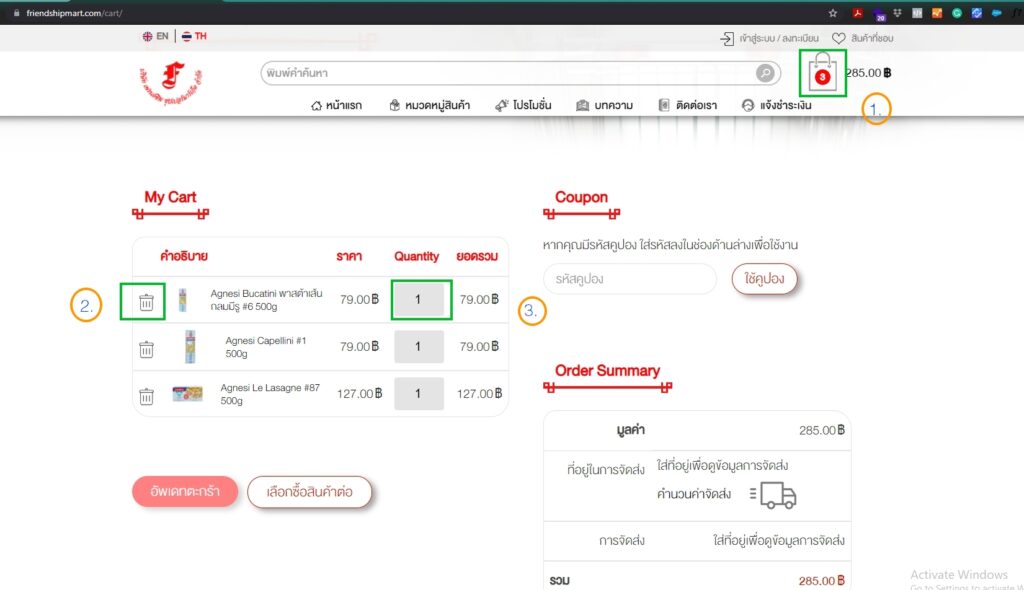Open the wishlist heart icon
The width and height of the screenshot is (1024, 590).
coord(838,38)
